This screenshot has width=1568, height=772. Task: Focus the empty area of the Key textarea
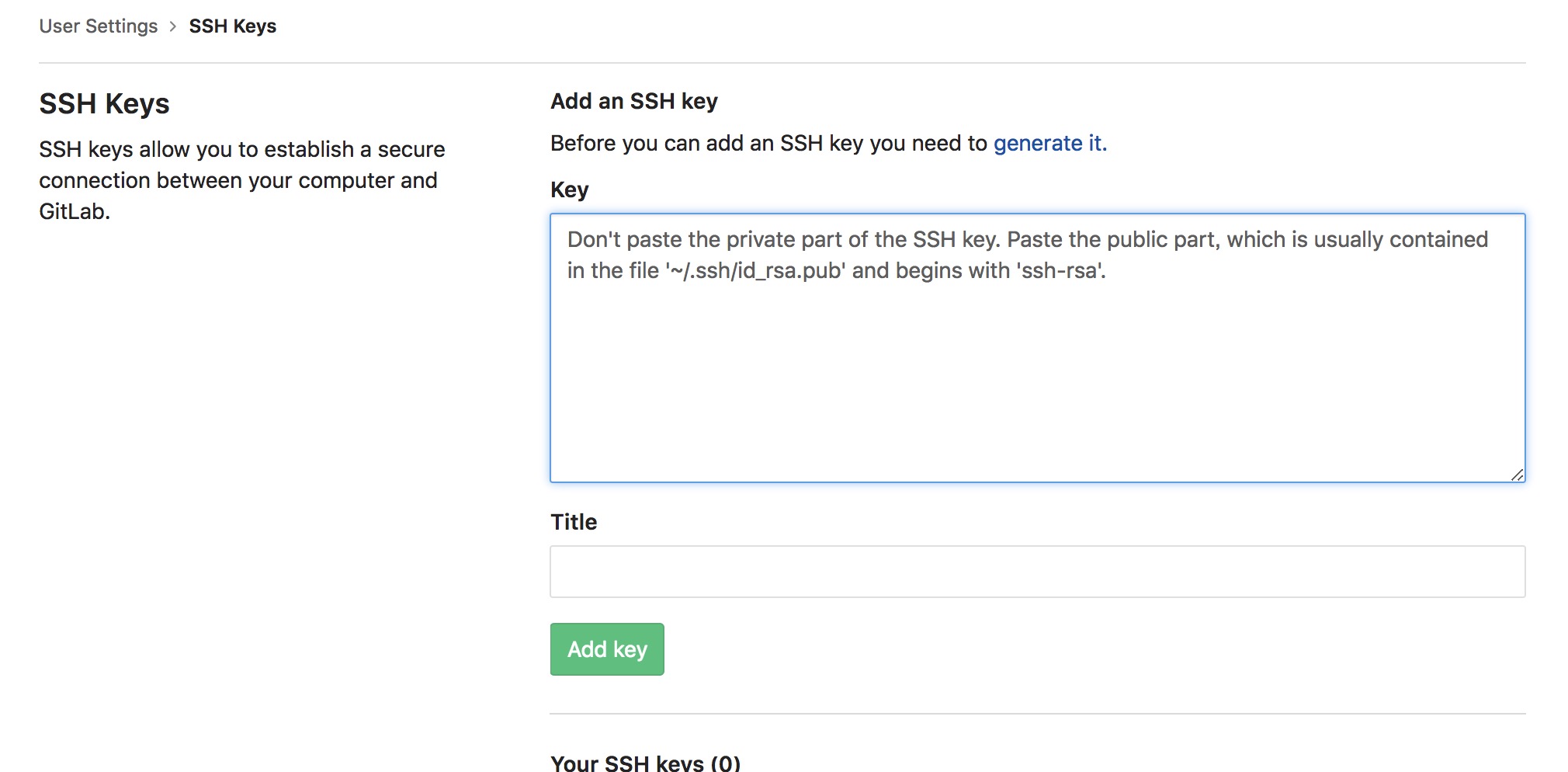pyautogui.click(x=1037, y=381)
